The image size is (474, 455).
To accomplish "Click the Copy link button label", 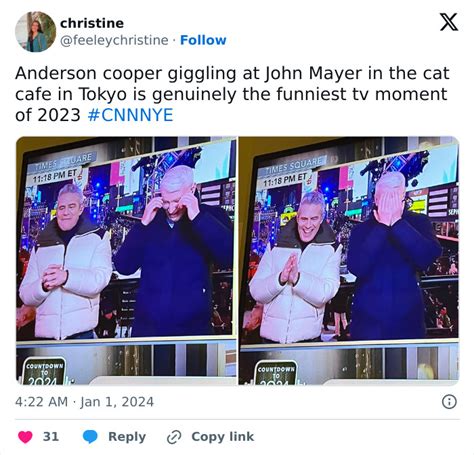I will point(222,436).
